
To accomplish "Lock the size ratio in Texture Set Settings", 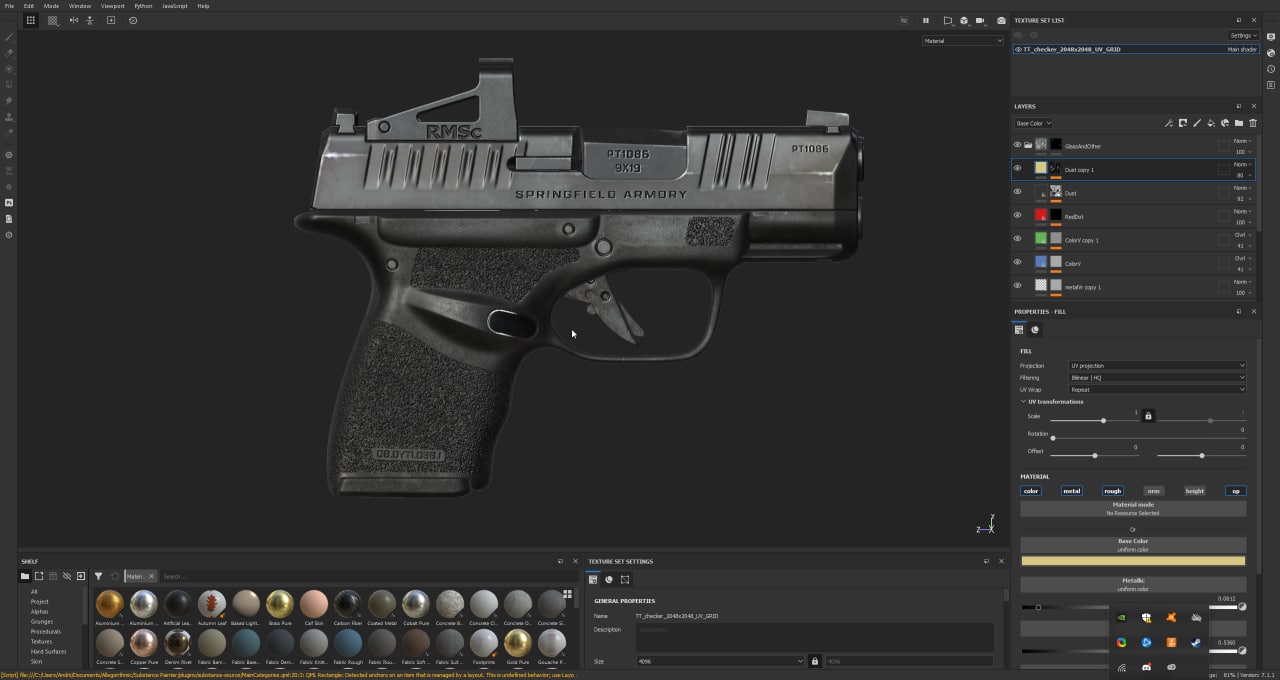I will point(814,661).
